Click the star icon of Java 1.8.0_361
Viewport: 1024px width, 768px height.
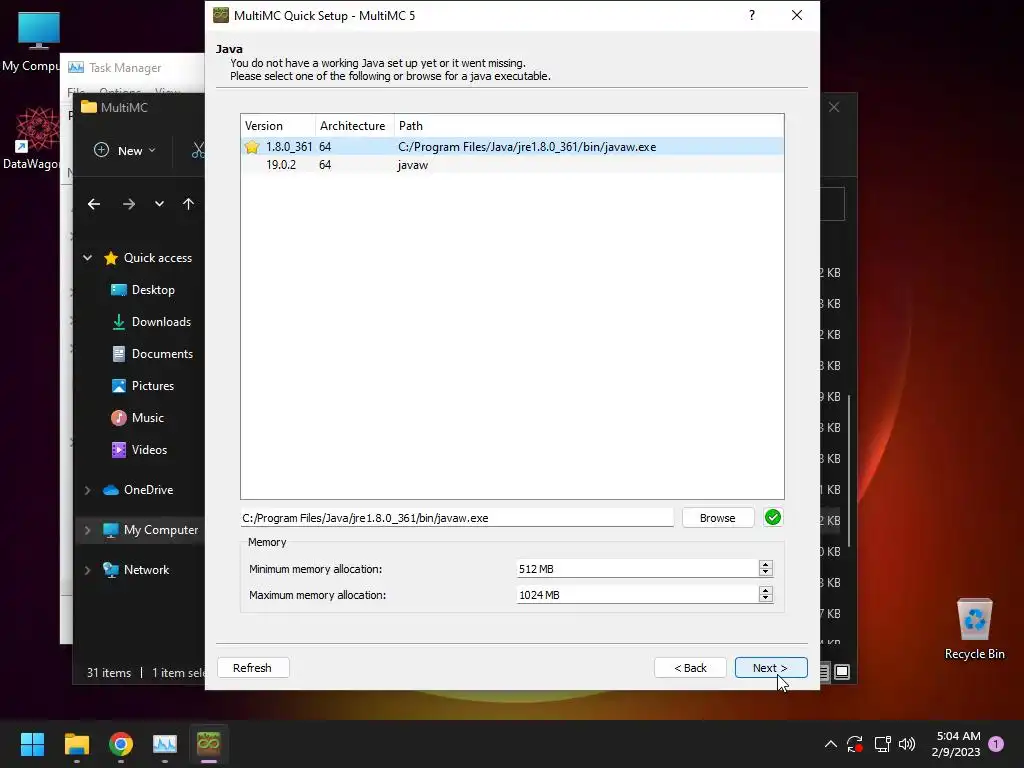pyautogui.click(x=252, y=147)
